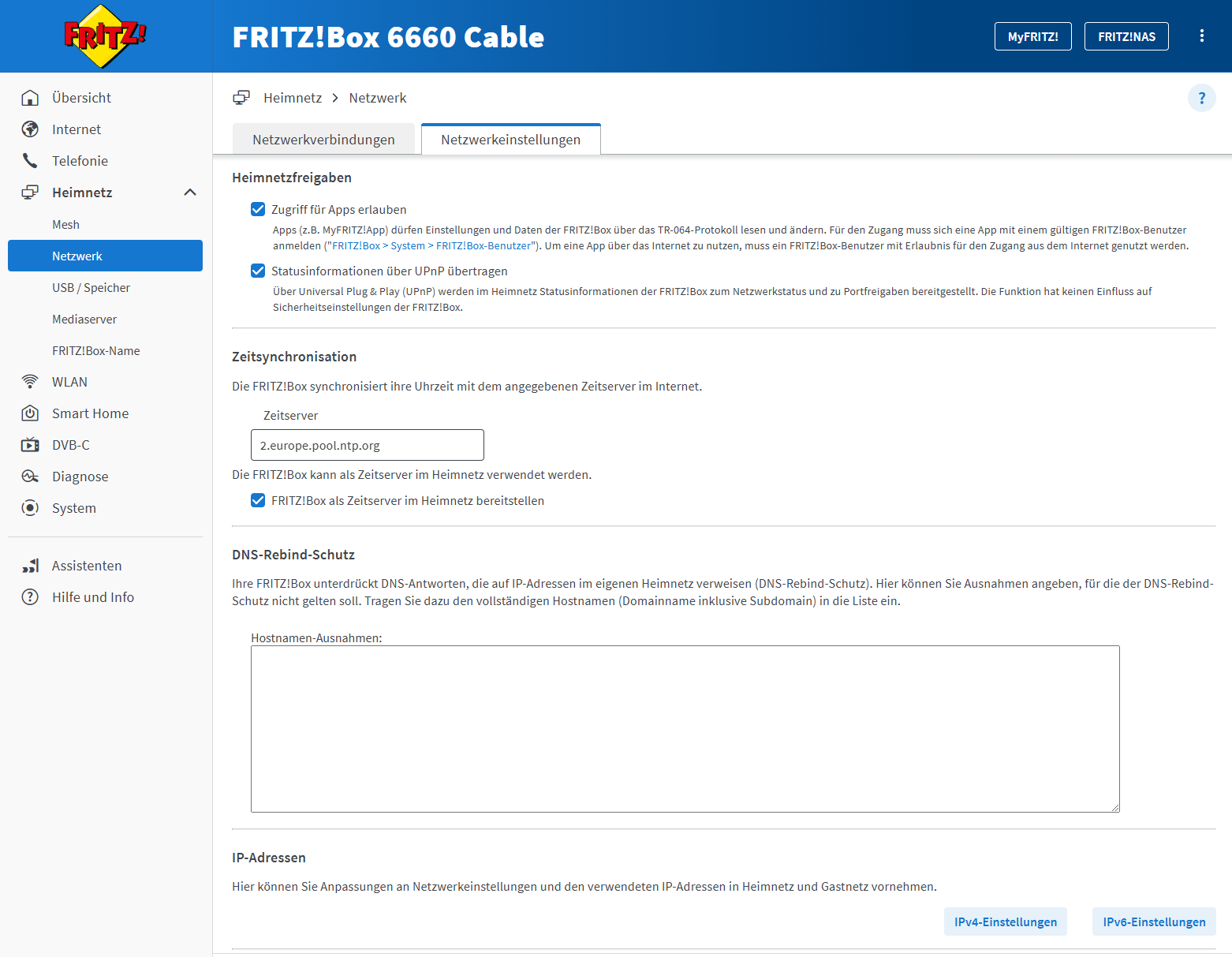Open the Mesh submenu item
Image resolution: width=1232 pixels, height=957 pixels.
[66, 225]
